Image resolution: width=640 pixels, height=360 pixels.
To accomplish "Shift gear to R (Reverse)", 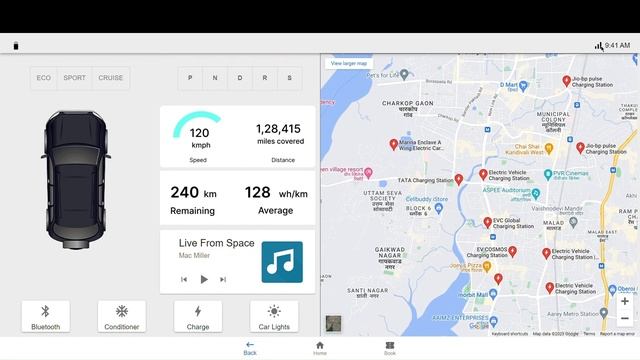I will (x=265, y=78).
